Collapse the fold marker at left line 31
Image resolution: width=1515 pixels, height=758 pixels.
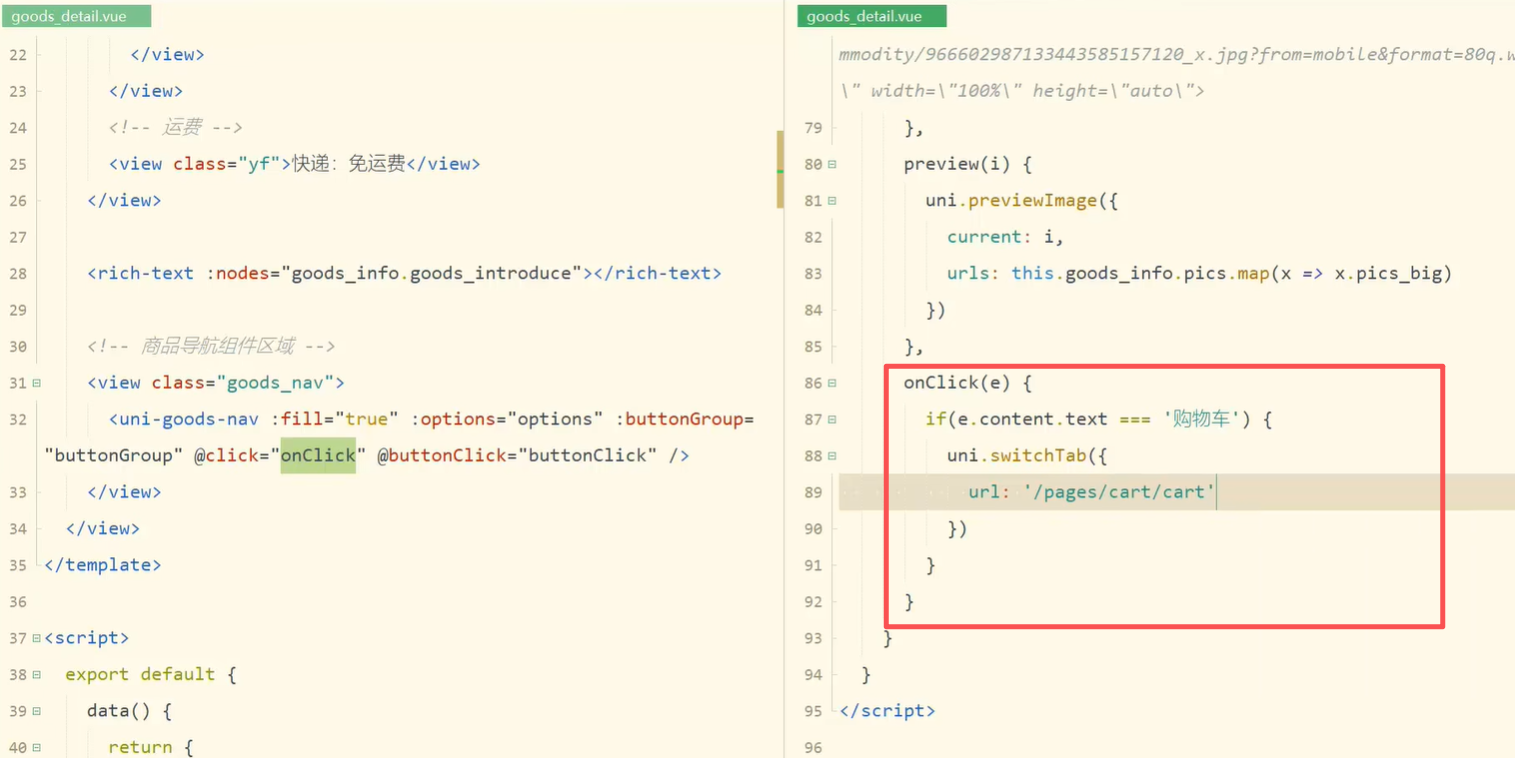[x=36, y=383]
